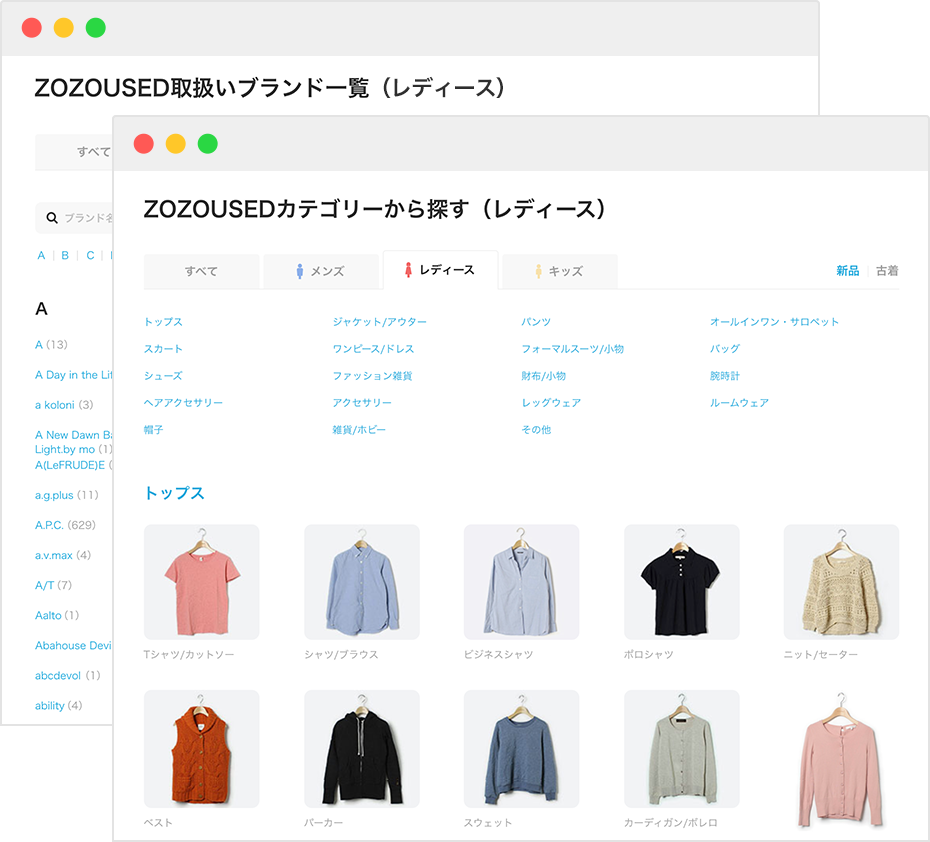The width and height of the screenshot is (930, 842).
Task: Open the A.P.C. (629) brand link
Action: [65, 525]
